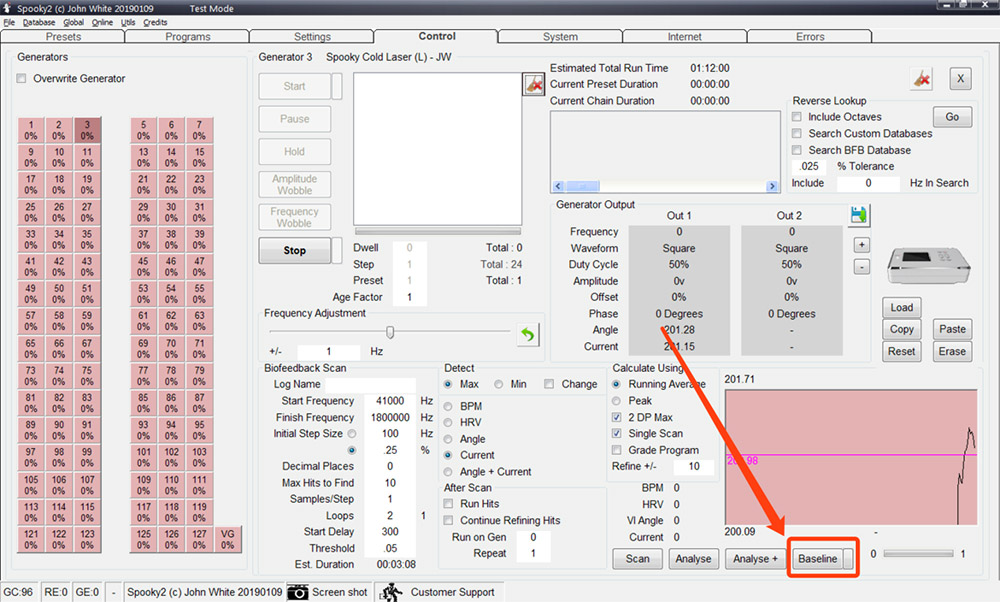Switch to the Programs tab
Viewport: 1000px width, 602px height.
point(188,35)
